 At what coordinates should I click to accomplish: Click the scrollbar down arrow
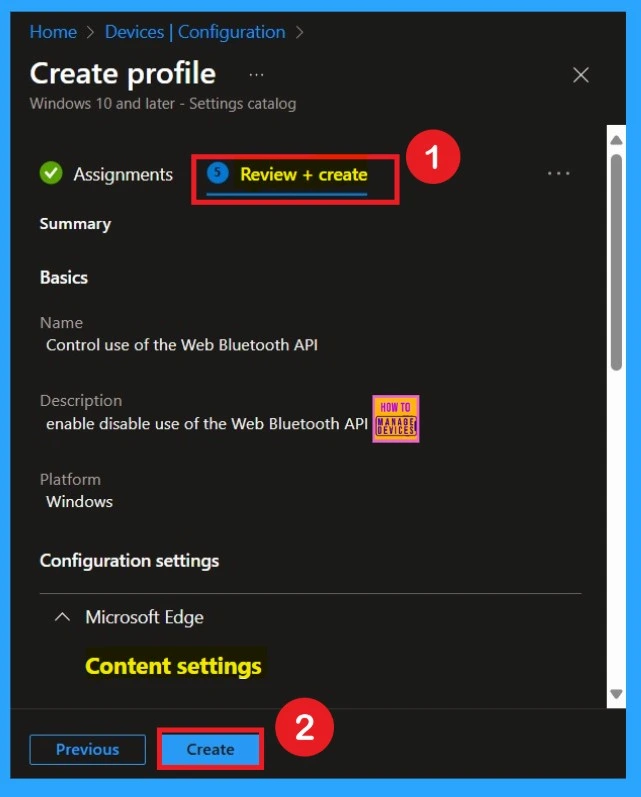(x=616, y=694)
